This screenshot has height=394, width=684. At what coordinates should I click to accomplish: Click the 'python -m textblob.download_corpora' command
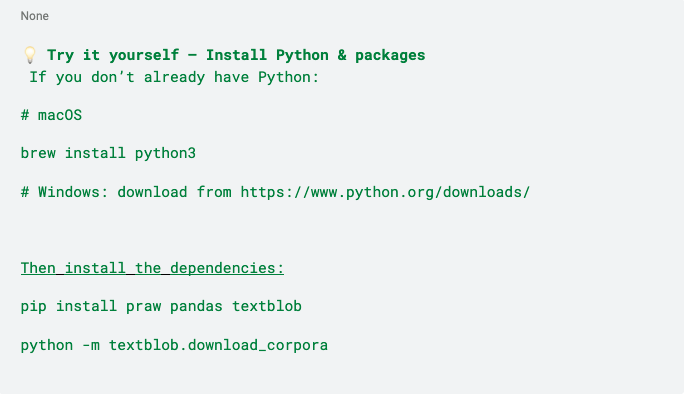(x=174, y=345)
